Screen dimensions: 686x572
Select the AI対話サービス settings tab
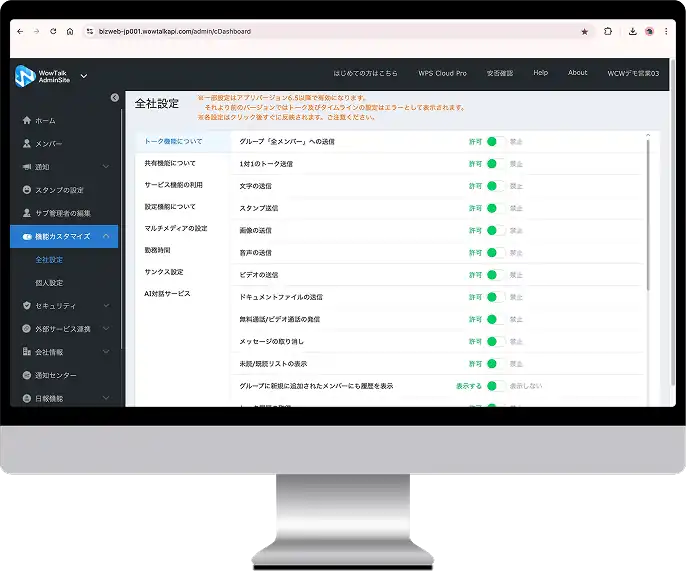[x=167, y=294]
